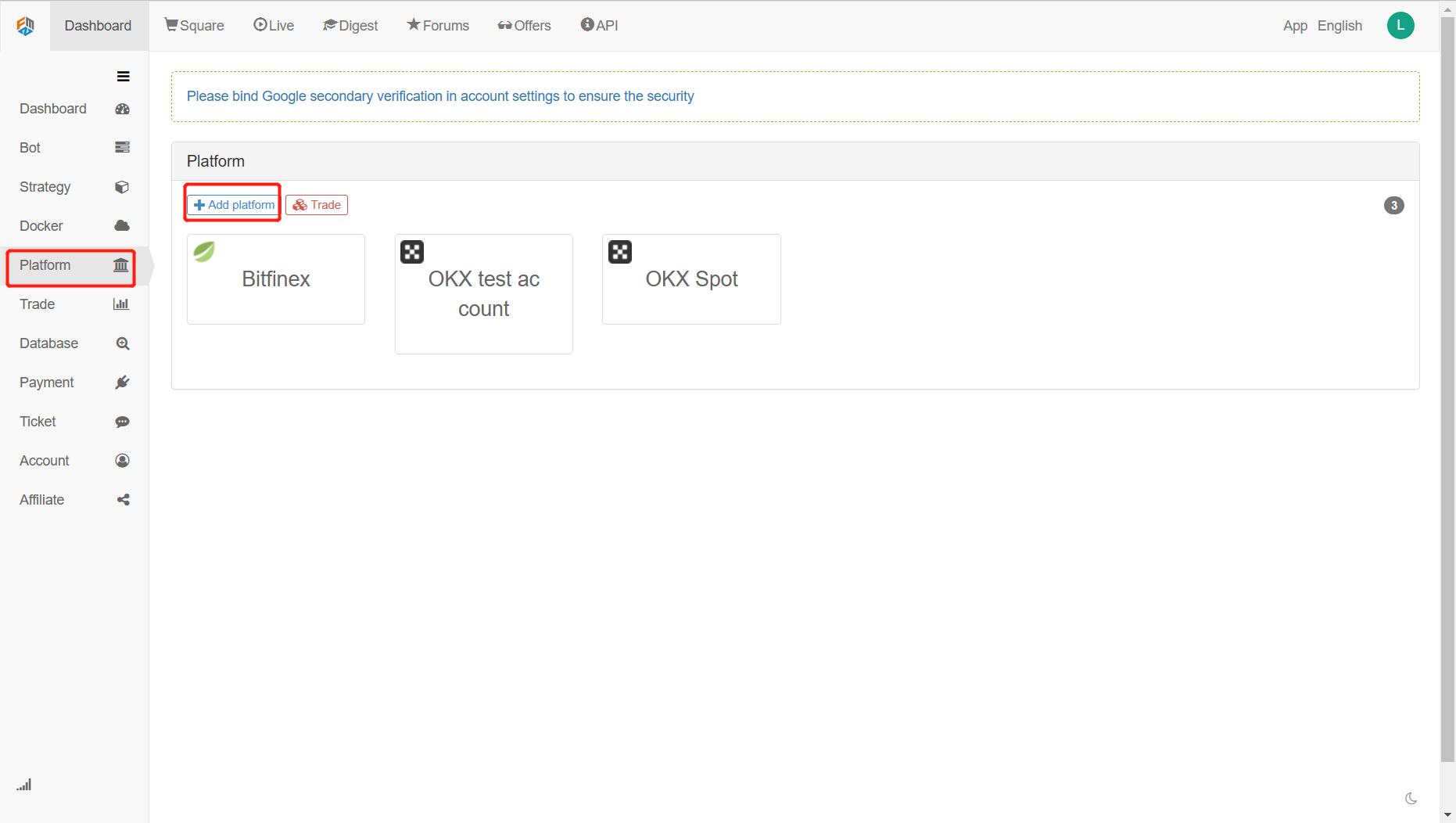This screenshot has width=1456, height=823.
Task: Go to Bot in the sidebar
Action: click(x=74, y=148)
